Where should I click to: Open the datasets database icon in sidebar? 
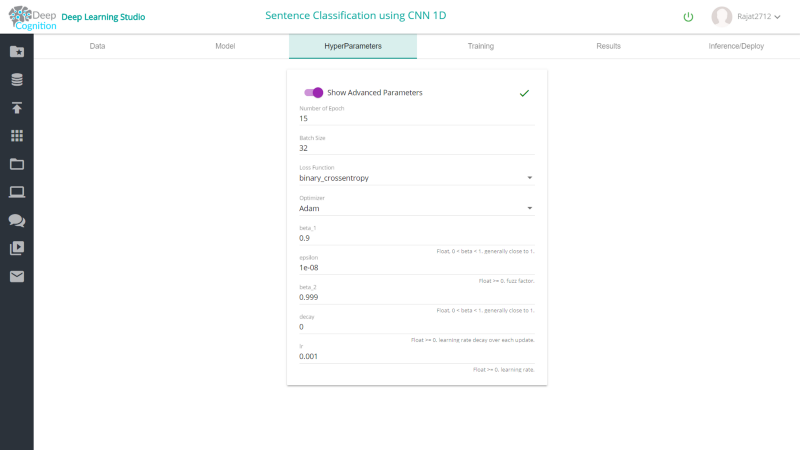pyautogui.click(x=17, y=80)
